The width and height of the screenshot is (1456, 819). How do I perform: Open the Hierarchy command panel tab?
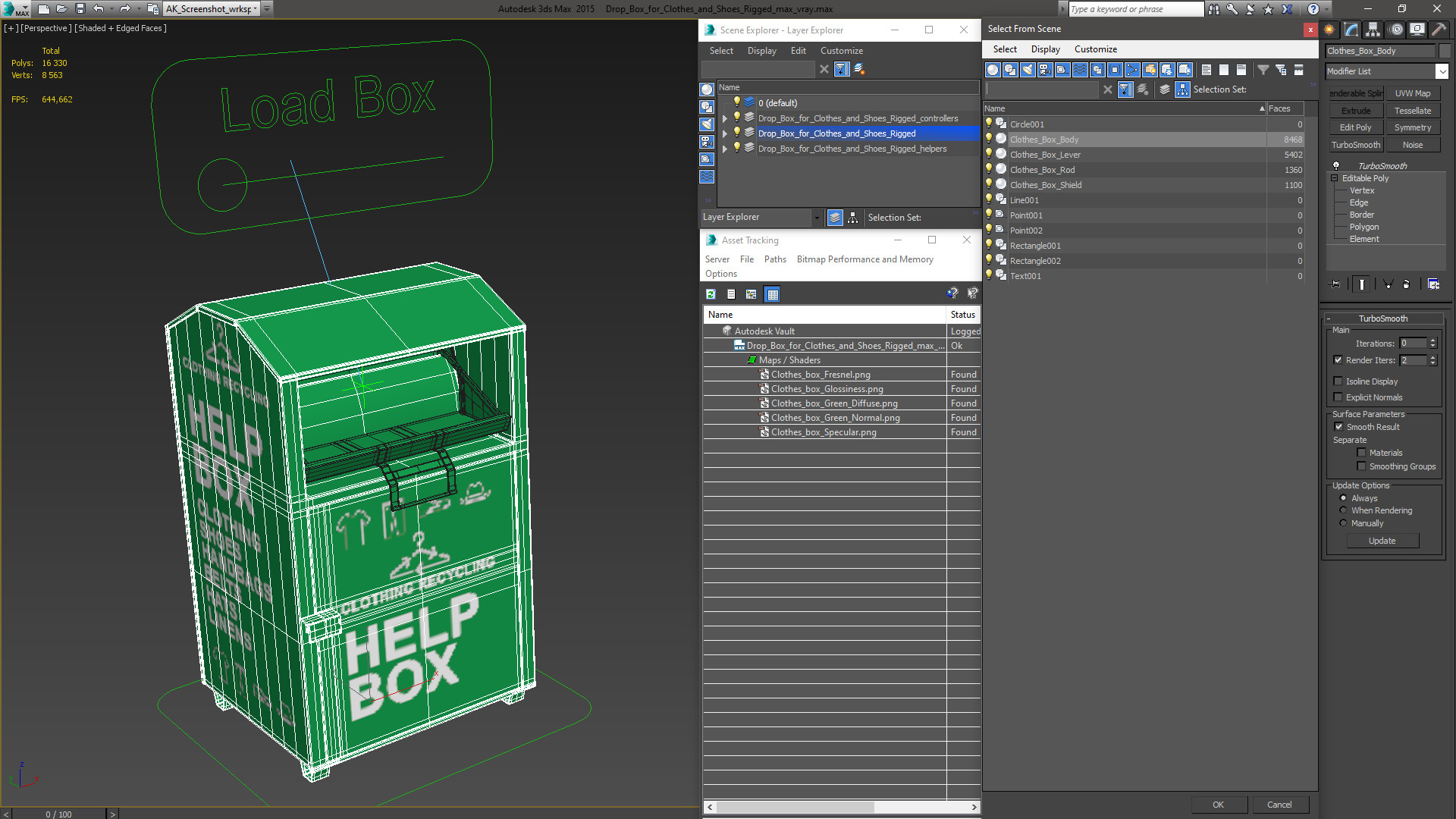[x=1373, y=30]
